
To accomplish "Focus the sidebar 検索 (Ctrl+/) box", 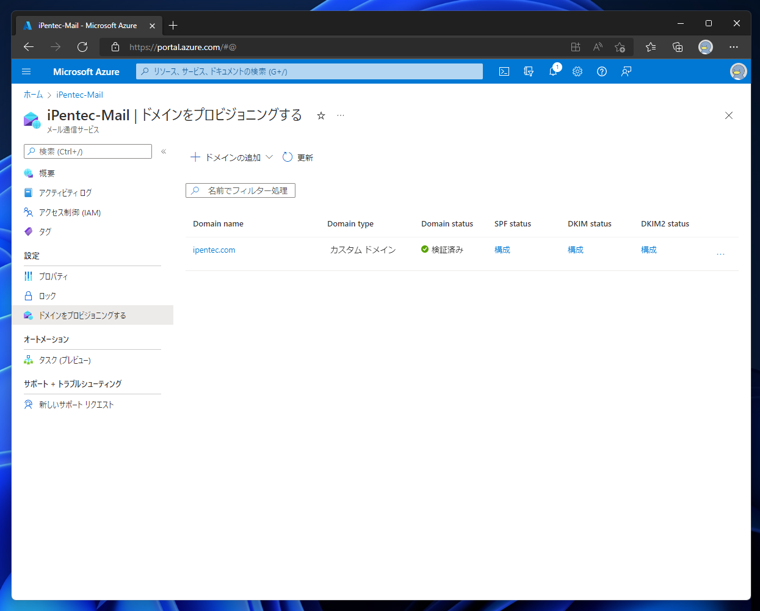I will coord(88,151).
